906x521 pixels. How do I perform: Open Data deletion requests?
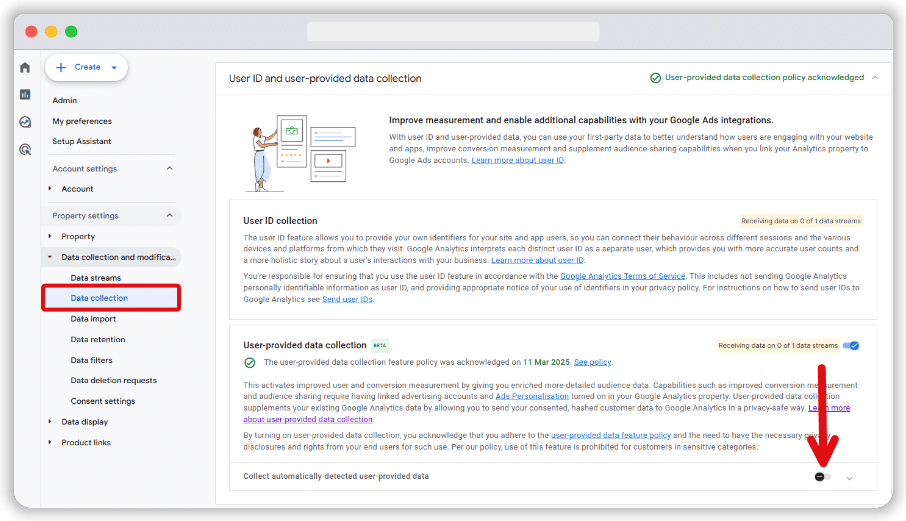tap(113, 380)
